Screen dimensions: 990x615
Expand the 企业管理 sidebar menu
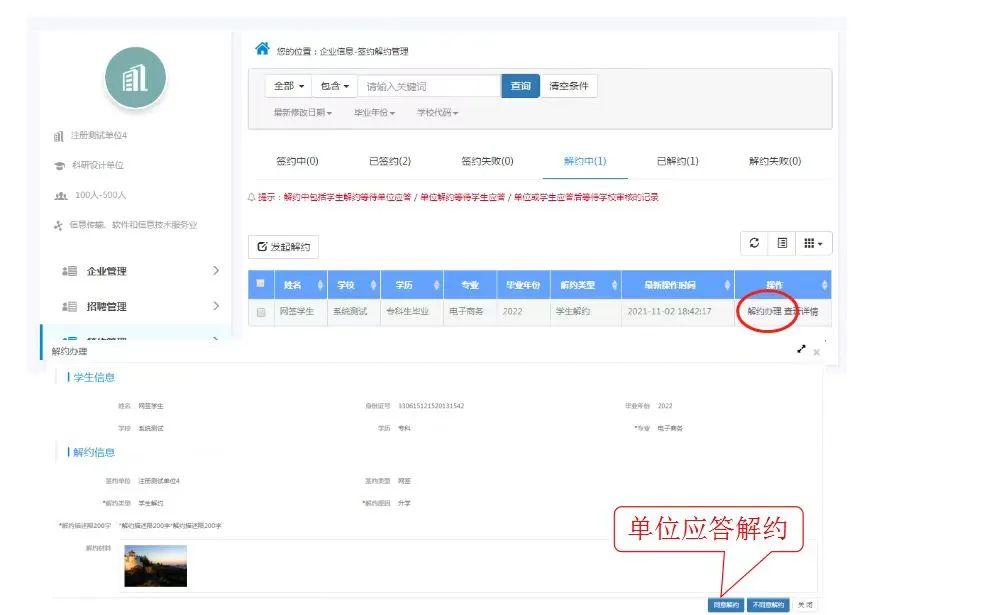click(140, 271)
